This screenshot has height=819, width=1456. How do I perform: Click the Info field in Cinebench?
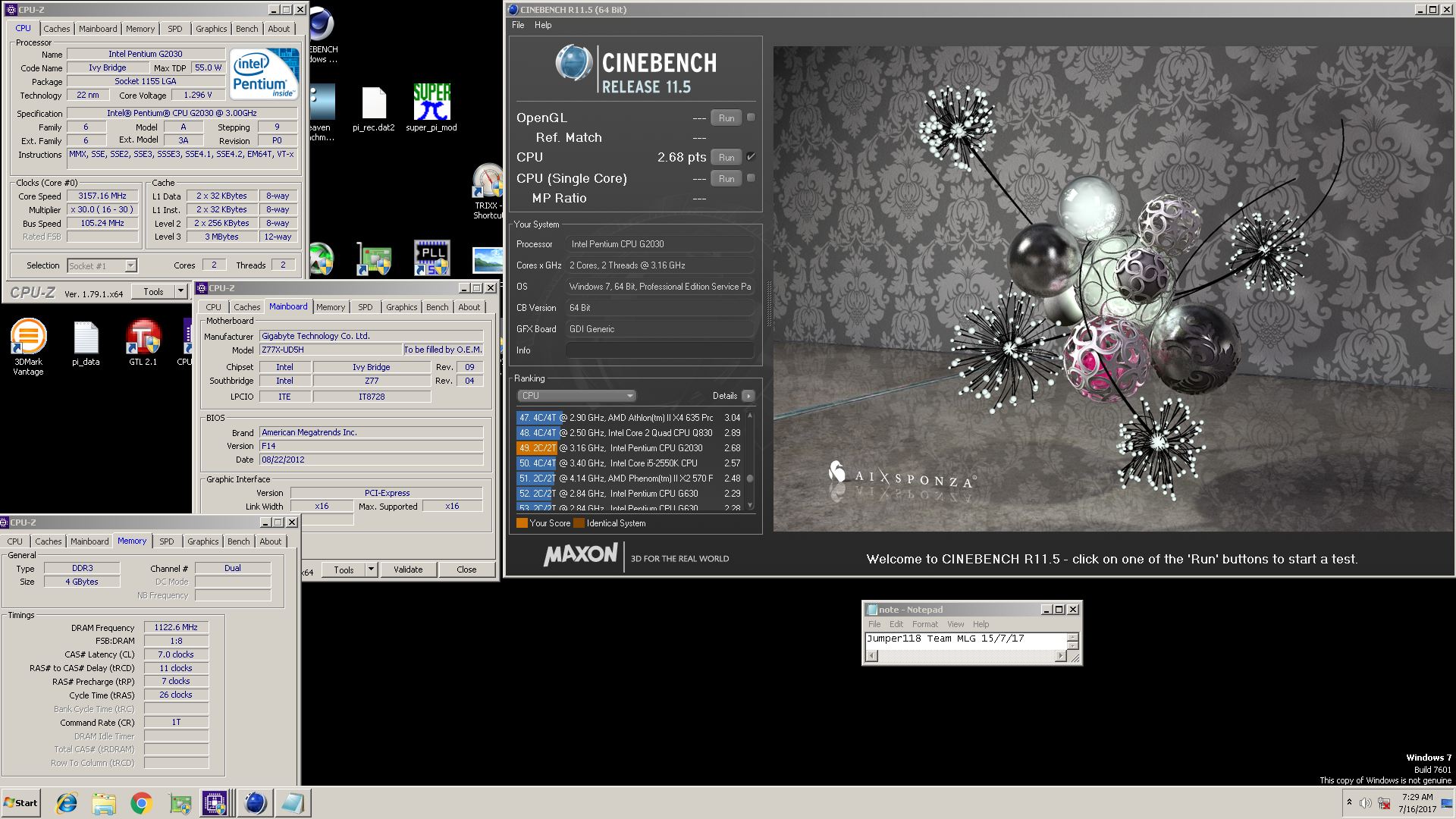660,350
